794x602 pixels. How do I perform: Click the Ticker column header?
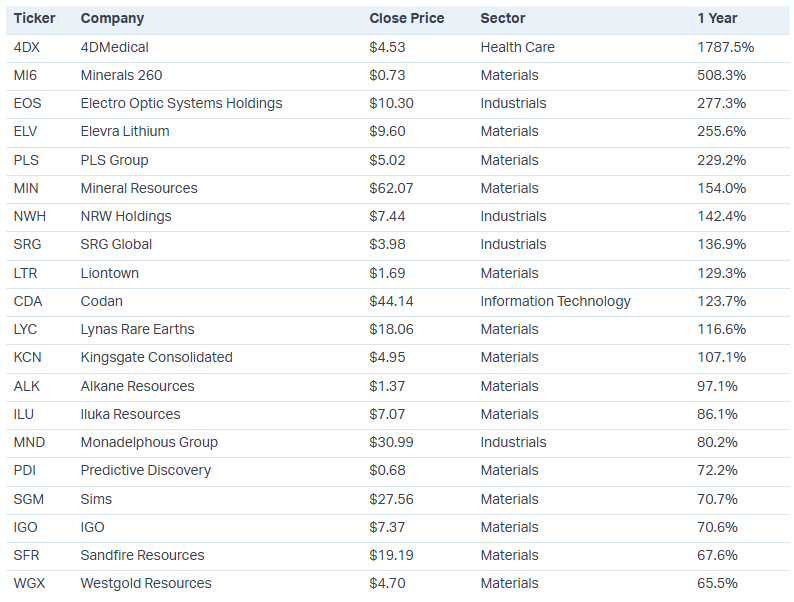34,18
